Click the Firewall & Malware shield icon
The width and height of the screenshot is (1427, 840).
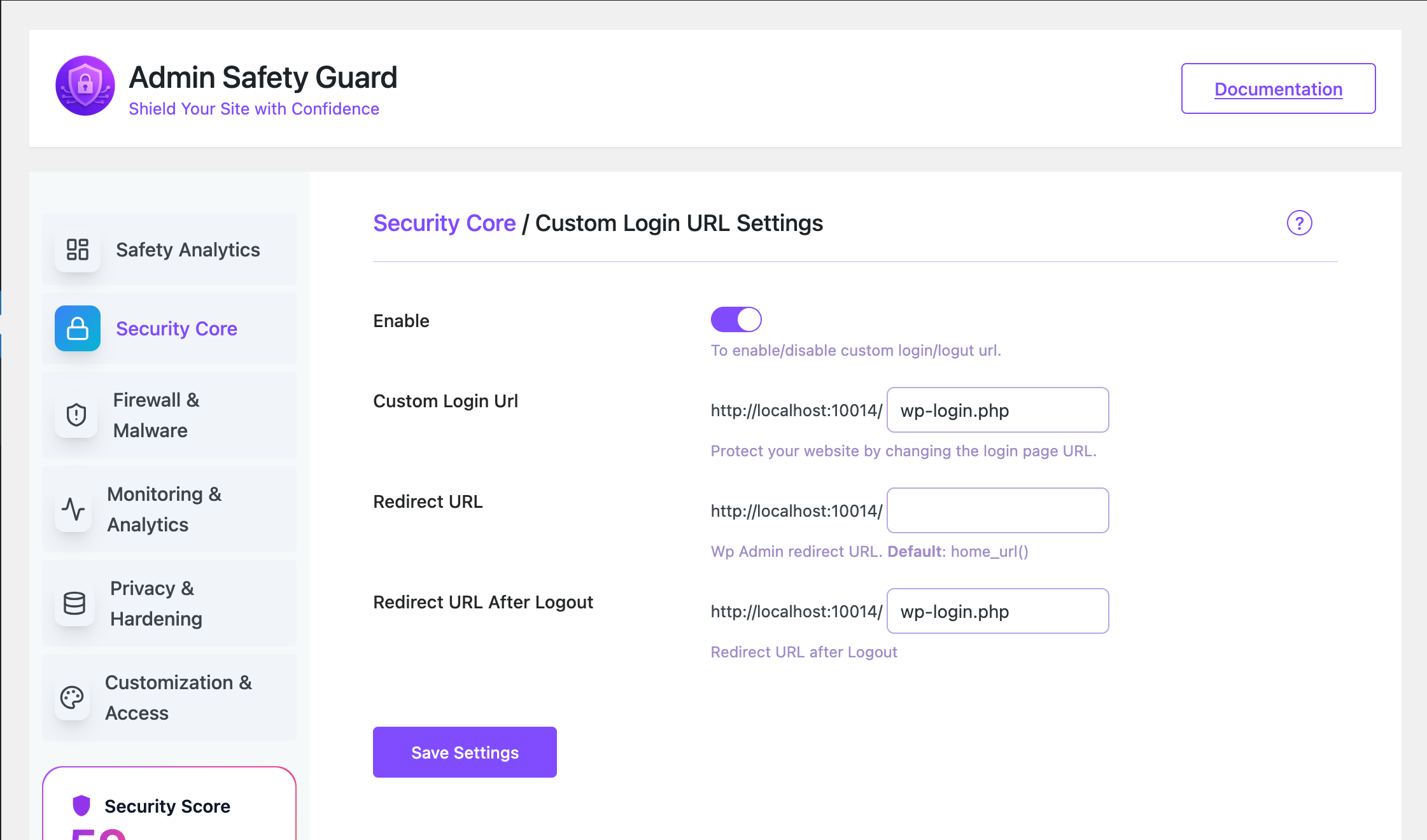(76, 415)
